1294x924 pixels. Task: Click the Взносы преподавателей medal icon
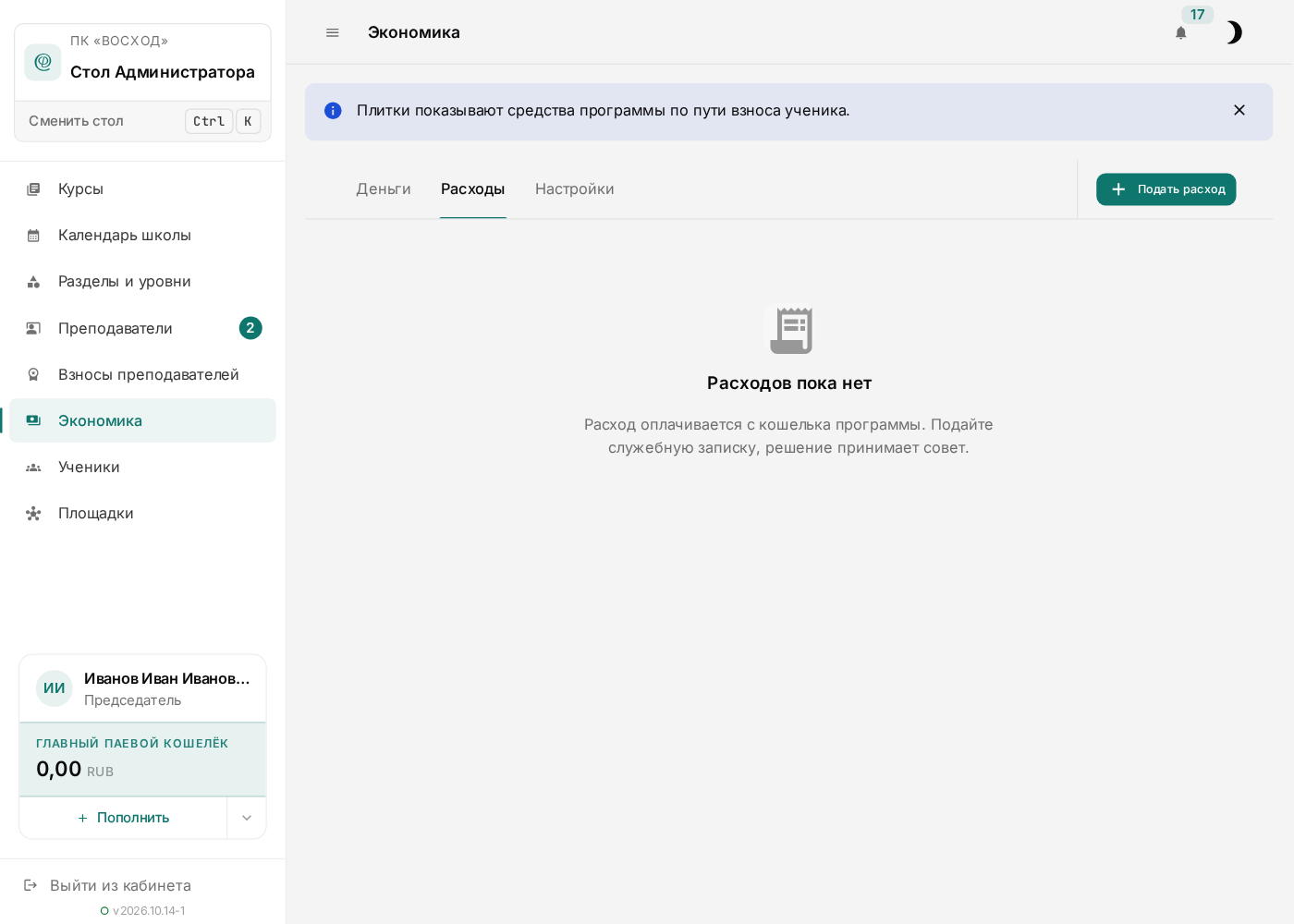[x=33, y=374]
